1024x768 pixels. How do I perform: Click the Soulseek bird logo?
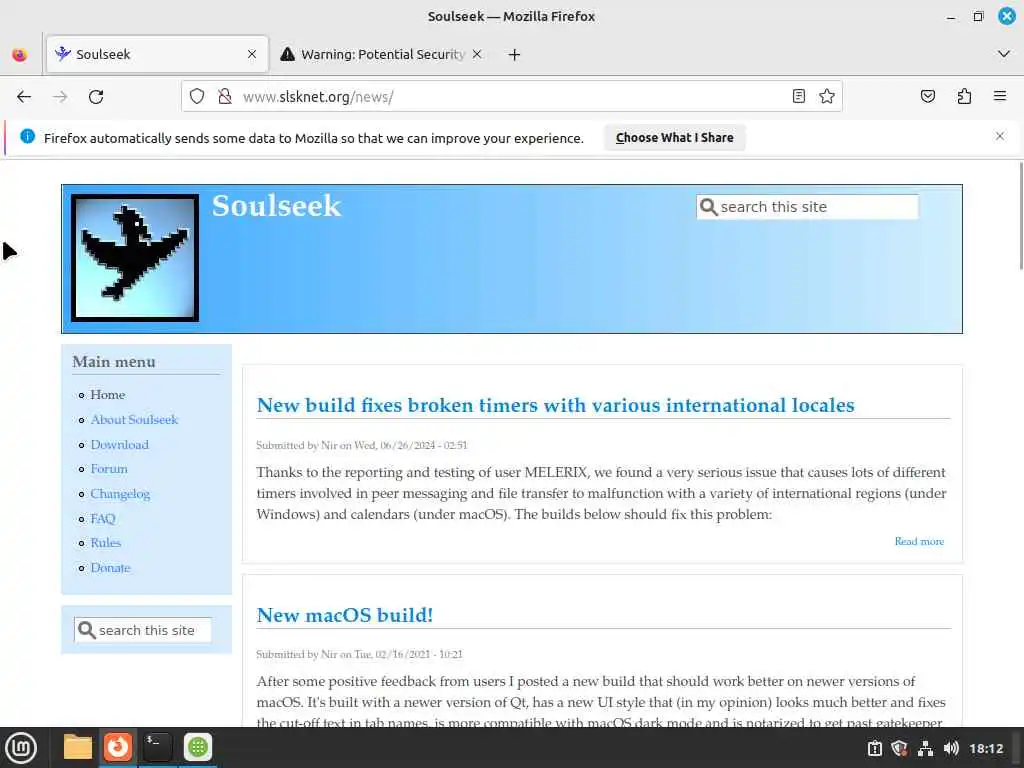click(135, 257)
